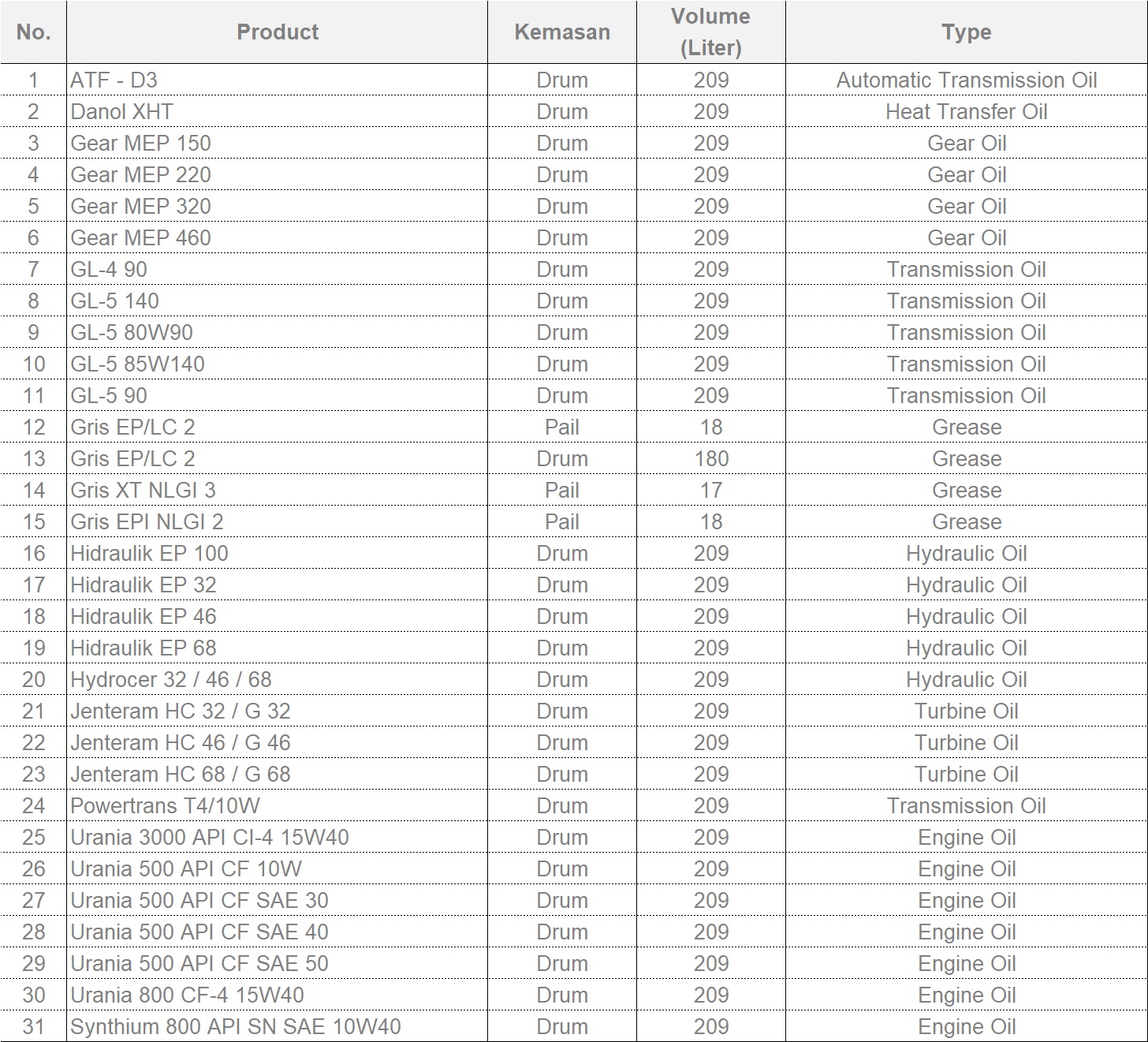Viewport: 1148px width, 1042px height.
Task: Click the Pail cell for Gris XT NLGI 3
Action: click(561, 491)
